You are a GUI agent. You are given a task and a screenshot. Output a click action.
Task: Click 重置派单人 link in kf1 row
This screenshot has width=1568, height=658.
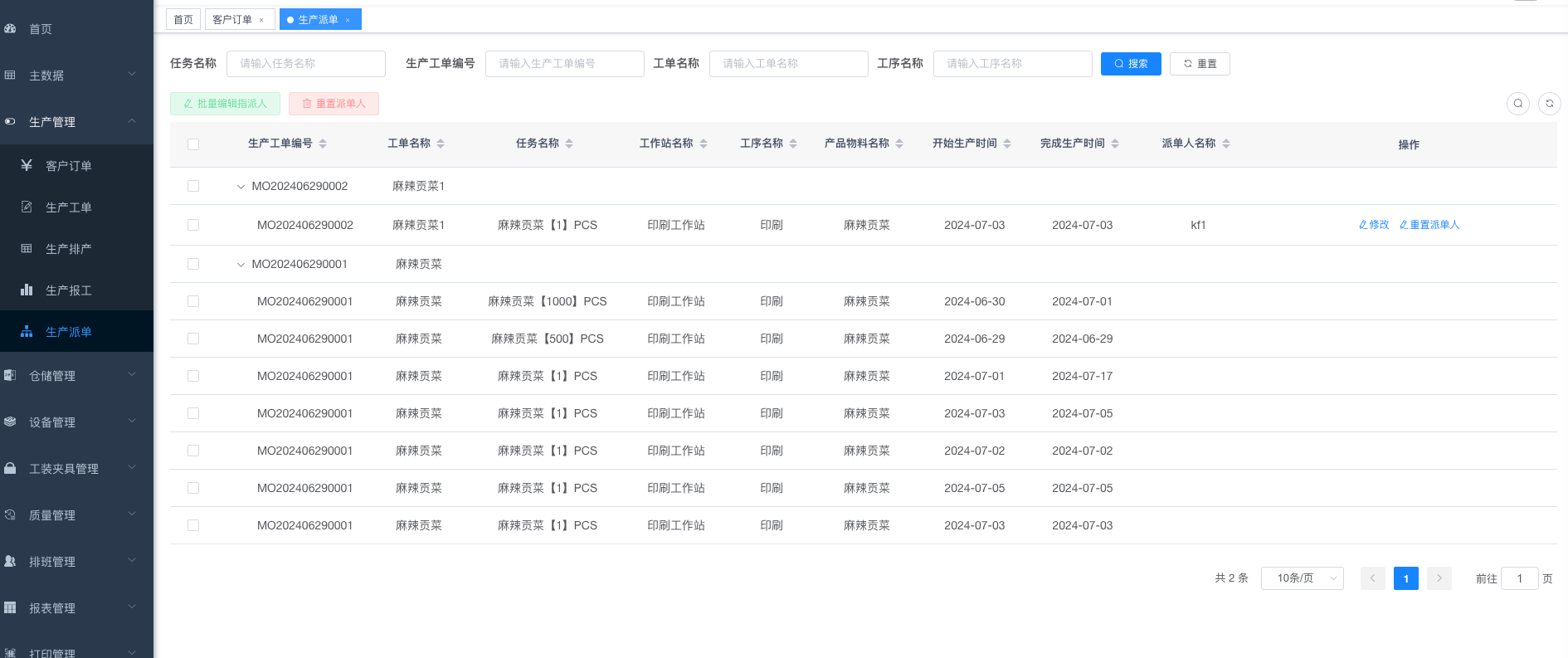[x=1429, y=225]
